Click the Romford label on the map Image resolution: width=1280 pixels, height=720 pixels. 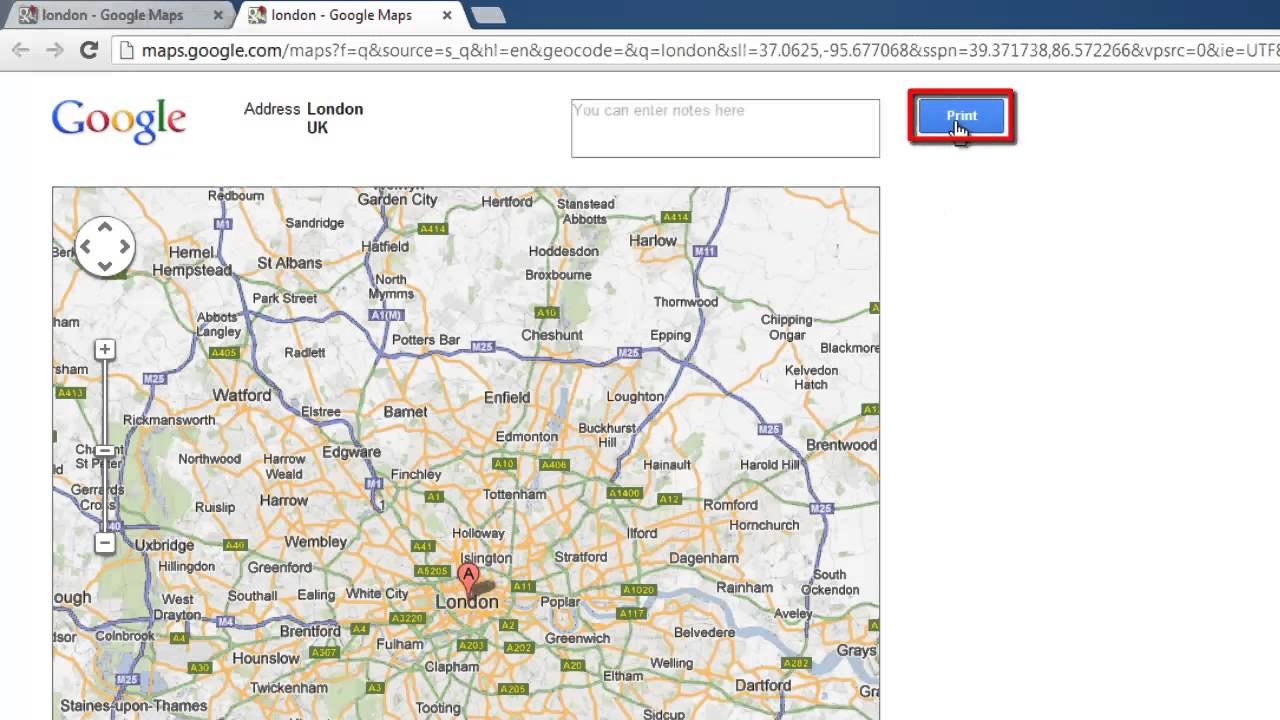[x=730, y=505]
